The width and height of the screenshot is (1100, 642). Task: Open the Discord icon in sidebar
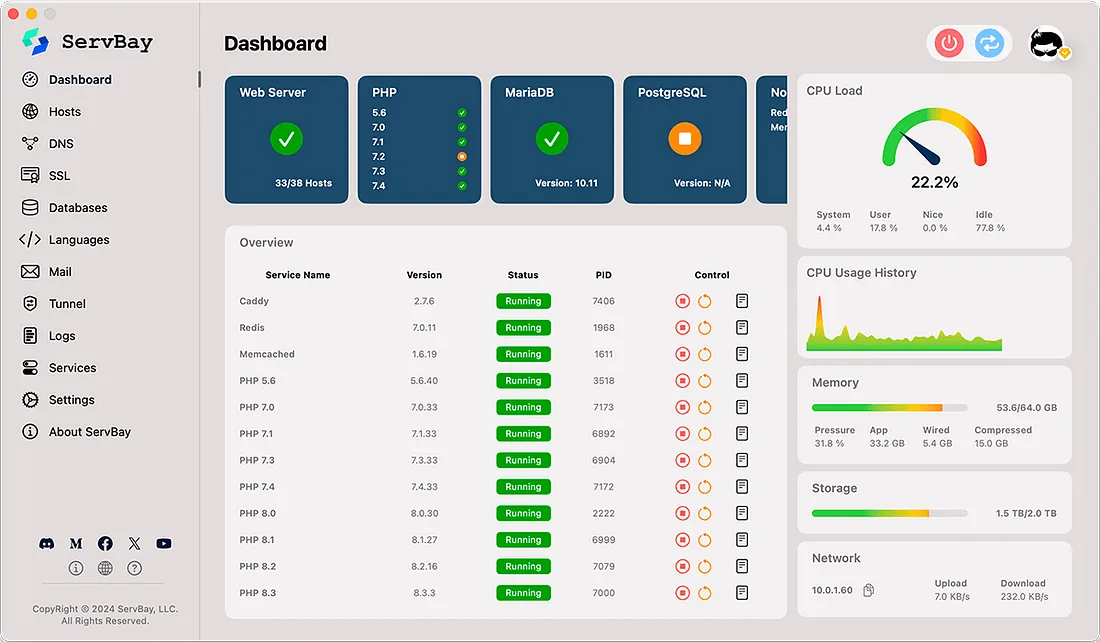click(x=47, y=544)
